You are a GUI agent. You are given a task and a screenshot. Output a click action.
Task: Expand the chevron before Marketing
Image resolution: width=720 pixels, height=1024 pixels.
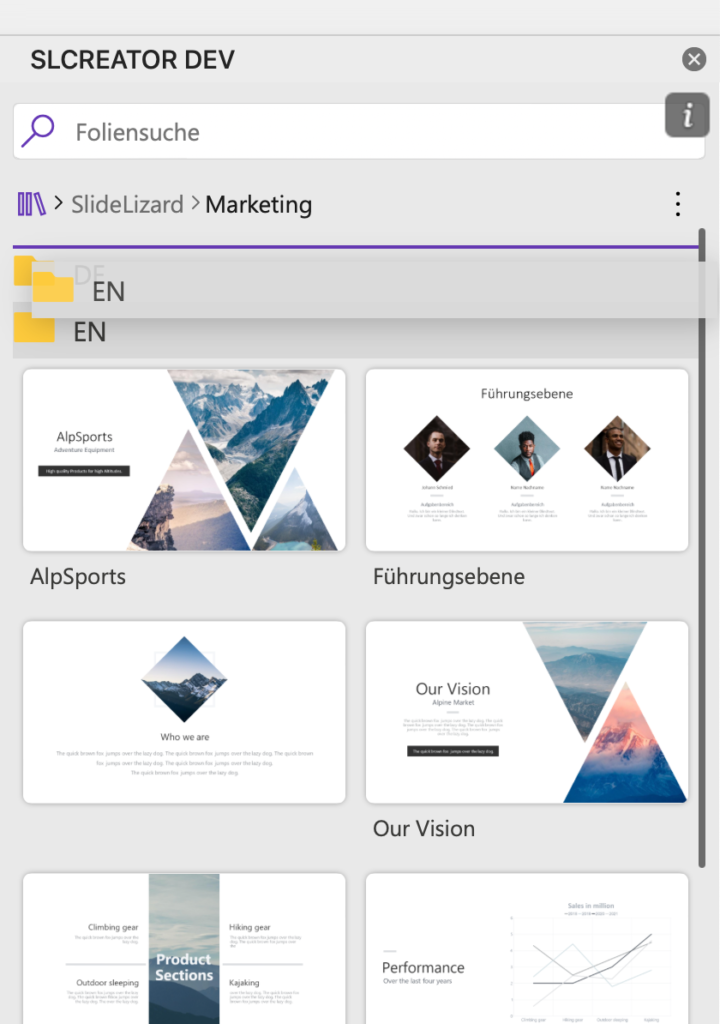click(195, 204)
